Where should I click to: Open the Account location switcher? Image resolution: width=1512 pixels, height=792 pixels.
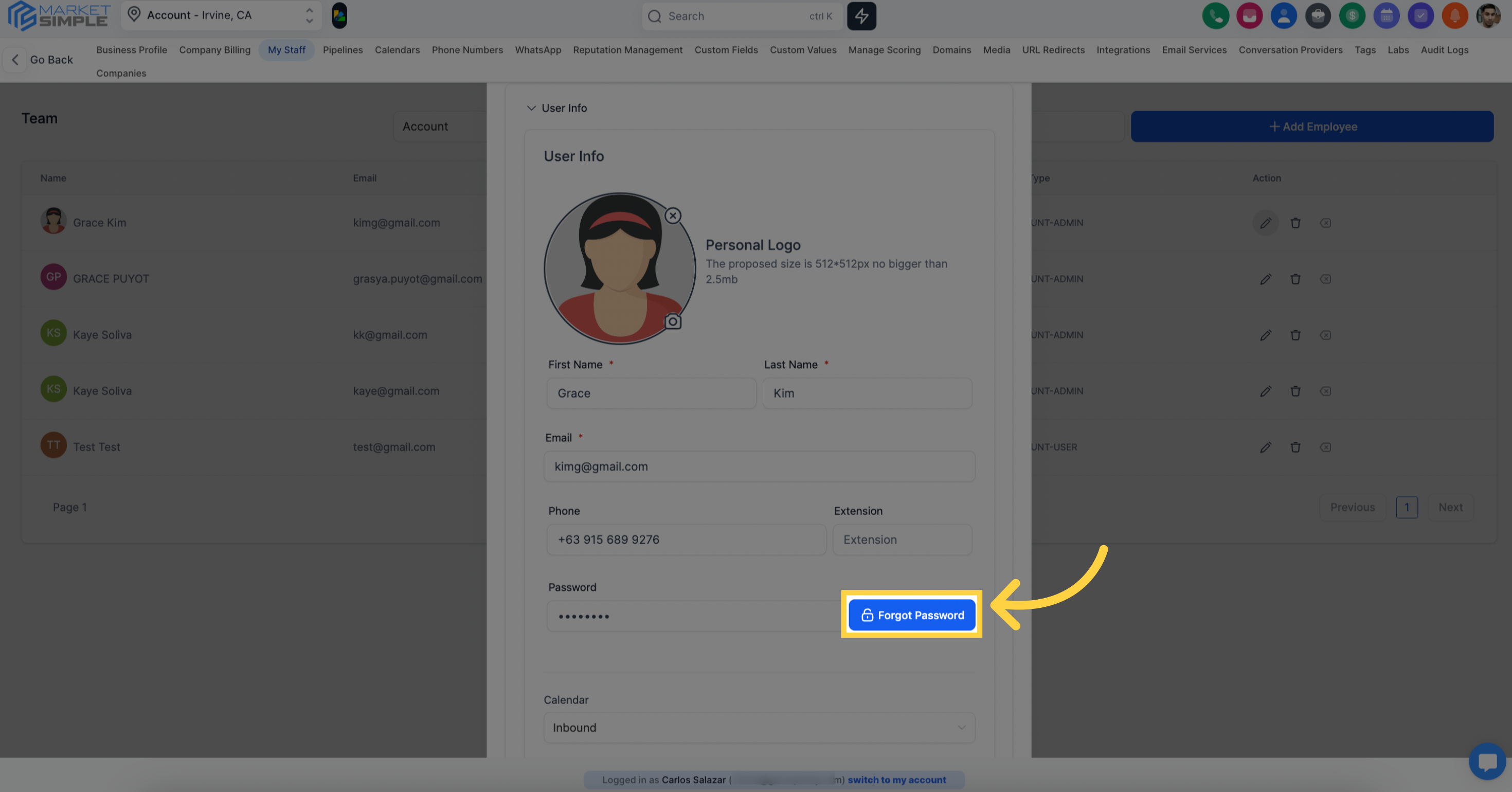click(221, 15)
